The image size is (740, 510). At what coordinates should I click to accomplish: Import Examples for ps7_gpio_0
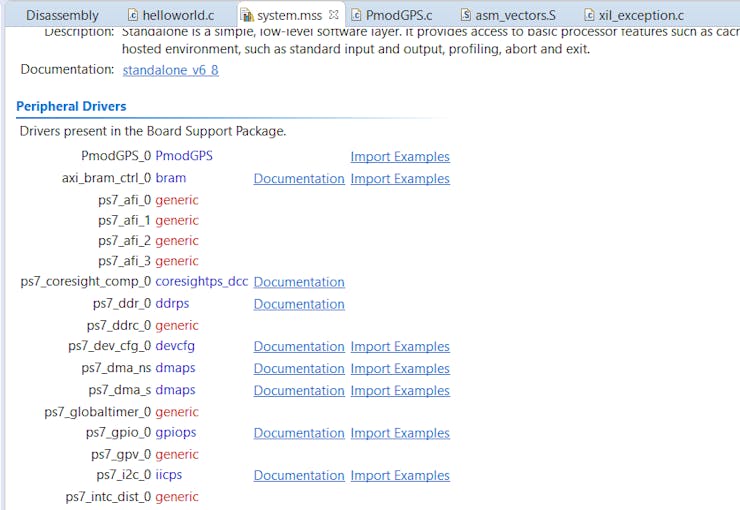click(x=400, y=433)
